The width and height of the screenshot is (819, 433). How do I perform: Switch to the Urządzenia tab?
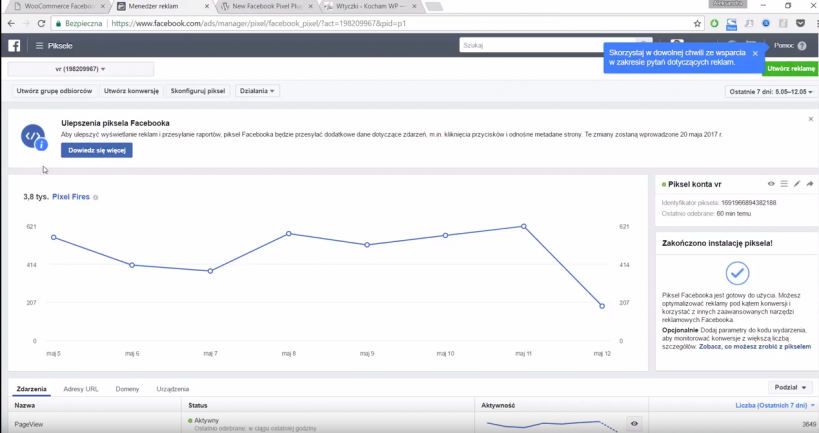[172, 389]
